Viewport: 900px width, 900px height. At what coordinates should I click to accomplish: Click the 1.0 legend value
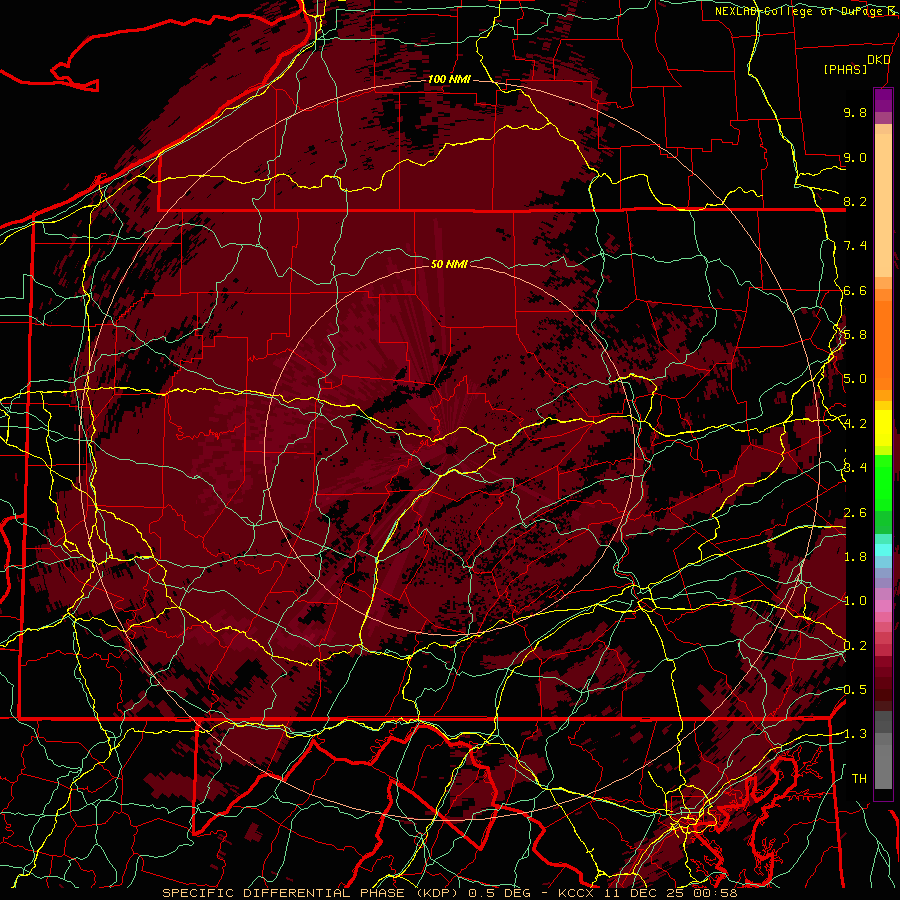(x=855, y=601)
